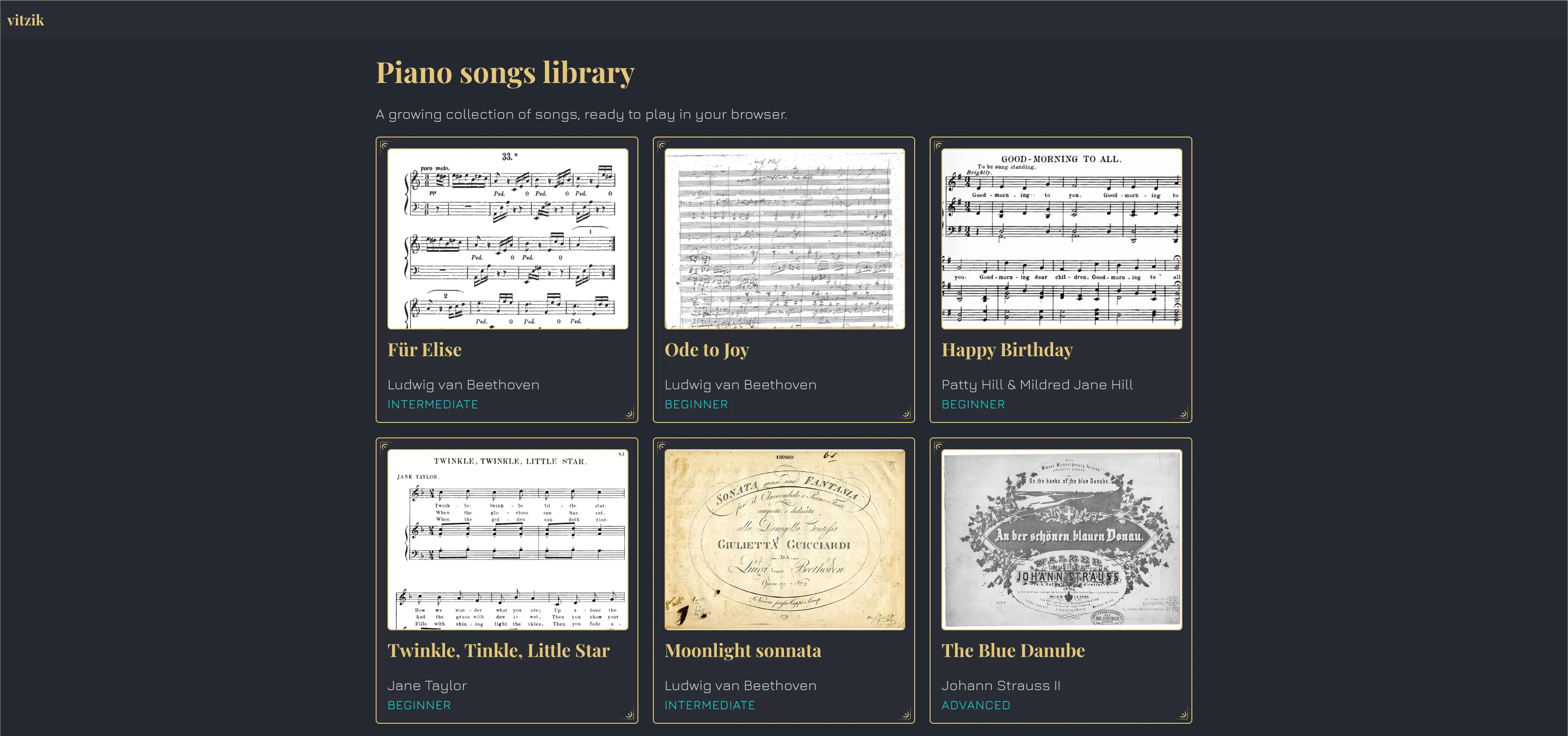Open the Ode to Joy manuscript thumbnail
The height and width of the screenshot is (736, 1568).
click(x=784, y=239)
